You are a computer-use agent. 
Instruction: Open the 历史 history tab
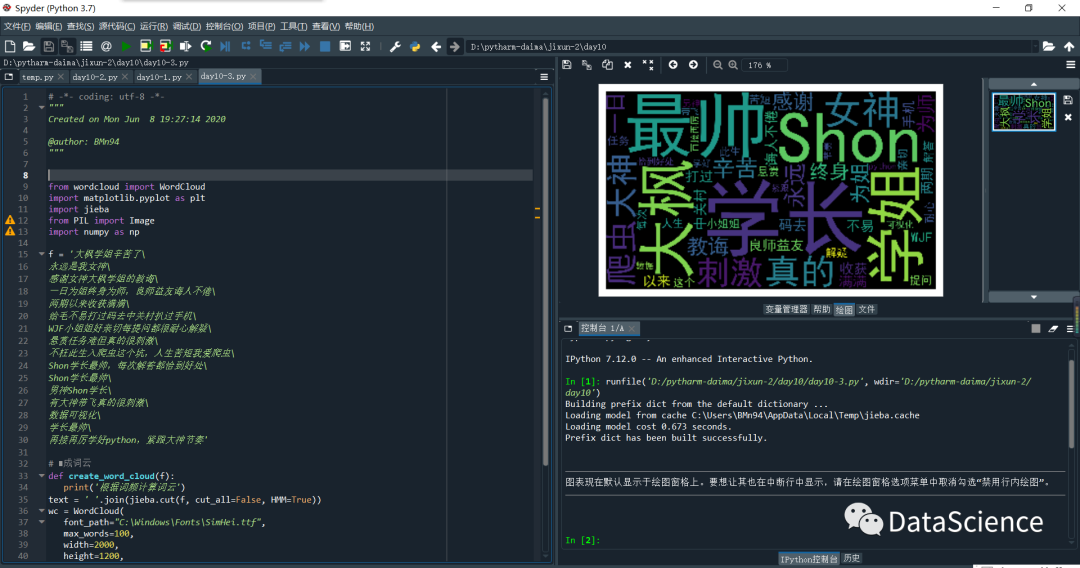point(852,558)
